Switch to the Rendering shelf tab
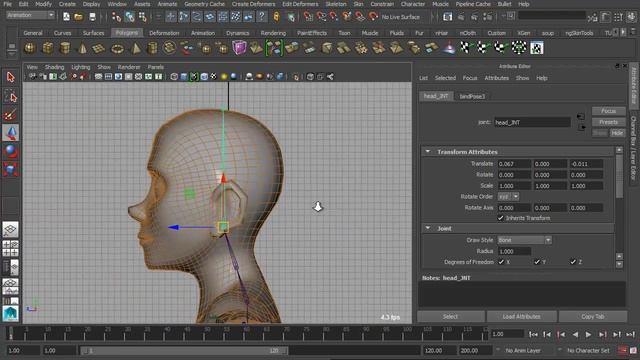The width and height of the screenshot is (640, 360). pos(273,33)
